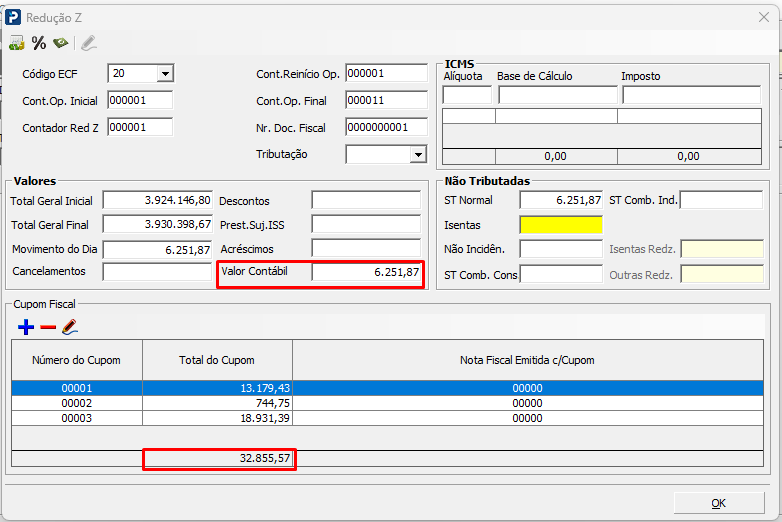
Task: Click the Número do Cupom column header
Action: 76,360
